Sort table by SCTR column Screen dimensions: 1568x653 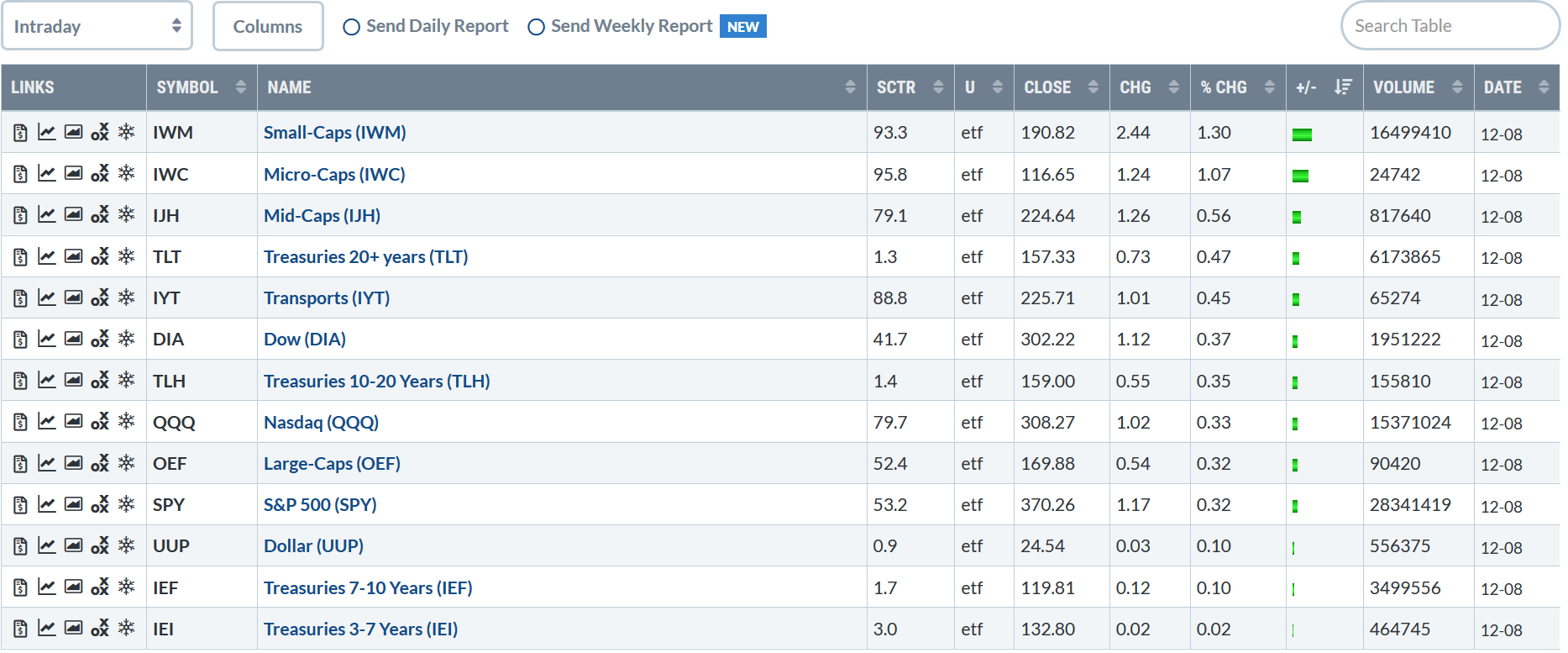click(x=910, y=87)
